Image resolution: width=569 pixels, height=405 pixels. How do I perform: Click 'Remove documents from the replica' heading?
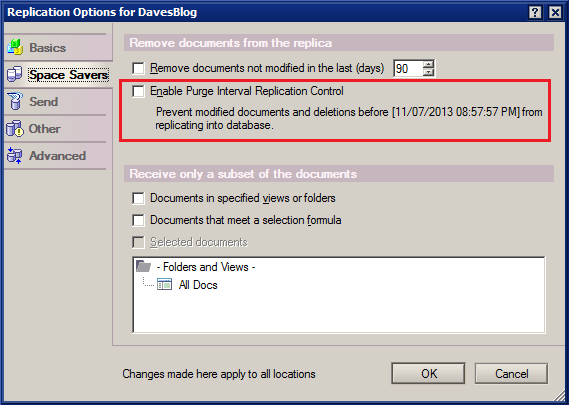click(230, 43)
